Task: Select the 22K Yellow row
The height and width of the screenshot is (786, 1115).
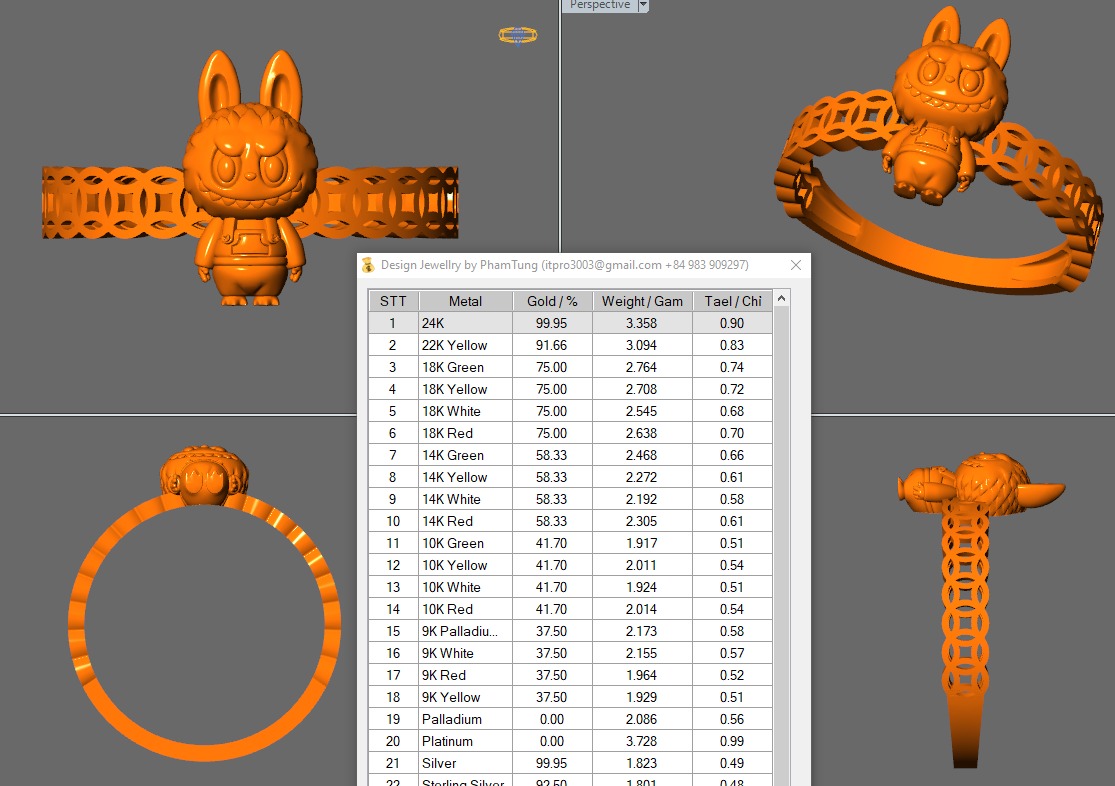Action: point(570,345)
